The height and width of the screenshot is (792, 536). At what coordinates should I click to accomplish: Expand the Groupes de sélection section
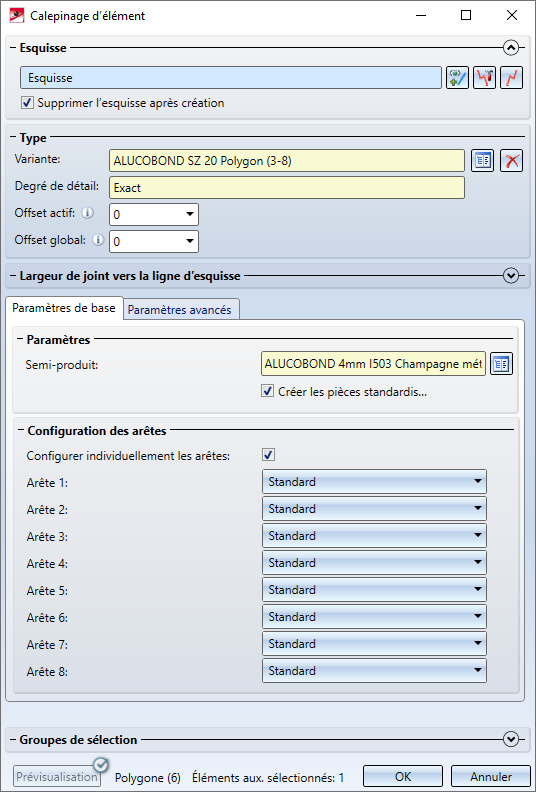511,739
